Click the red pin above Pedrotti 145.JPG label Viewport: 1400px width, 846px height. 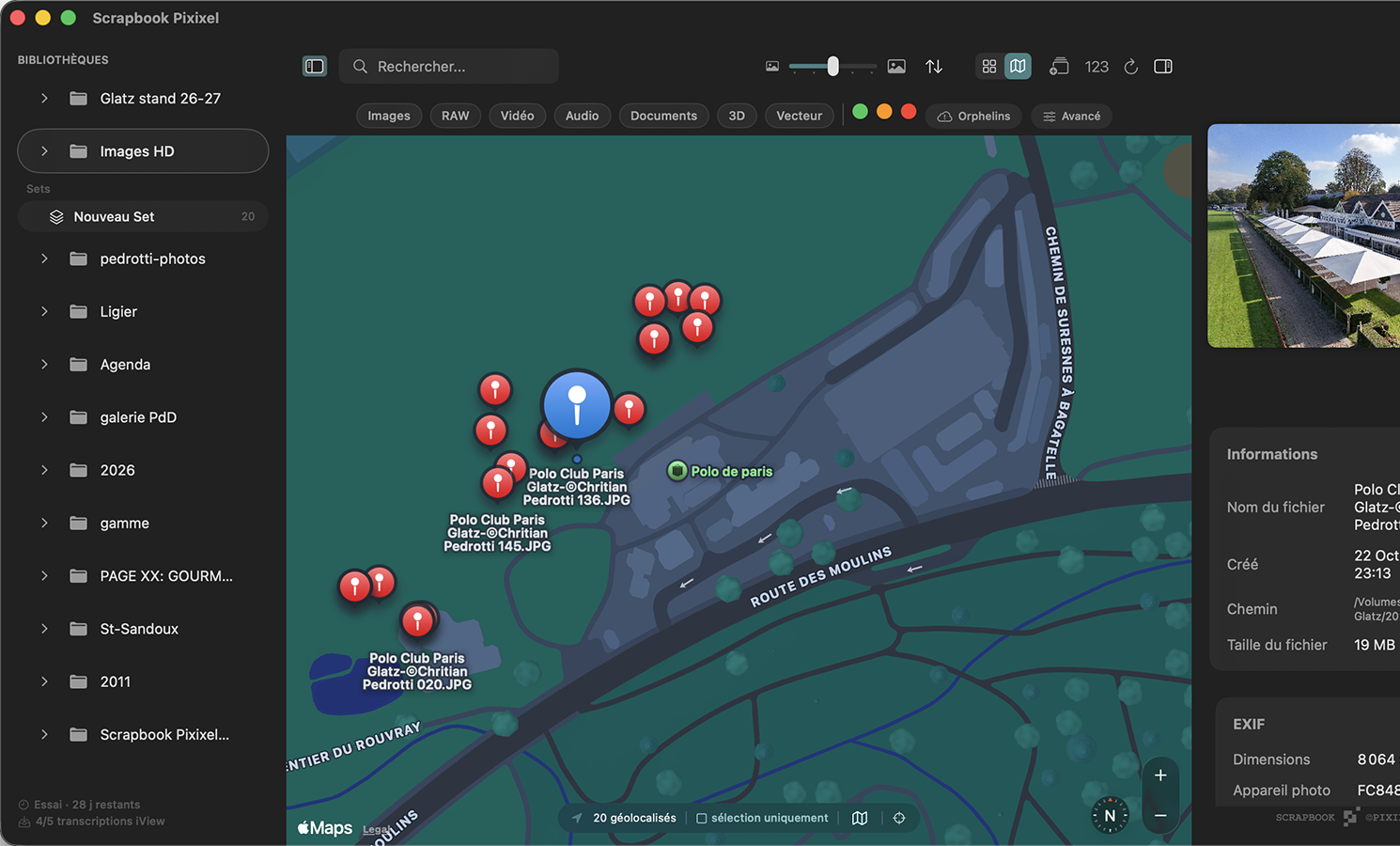[x=497, y=483]
